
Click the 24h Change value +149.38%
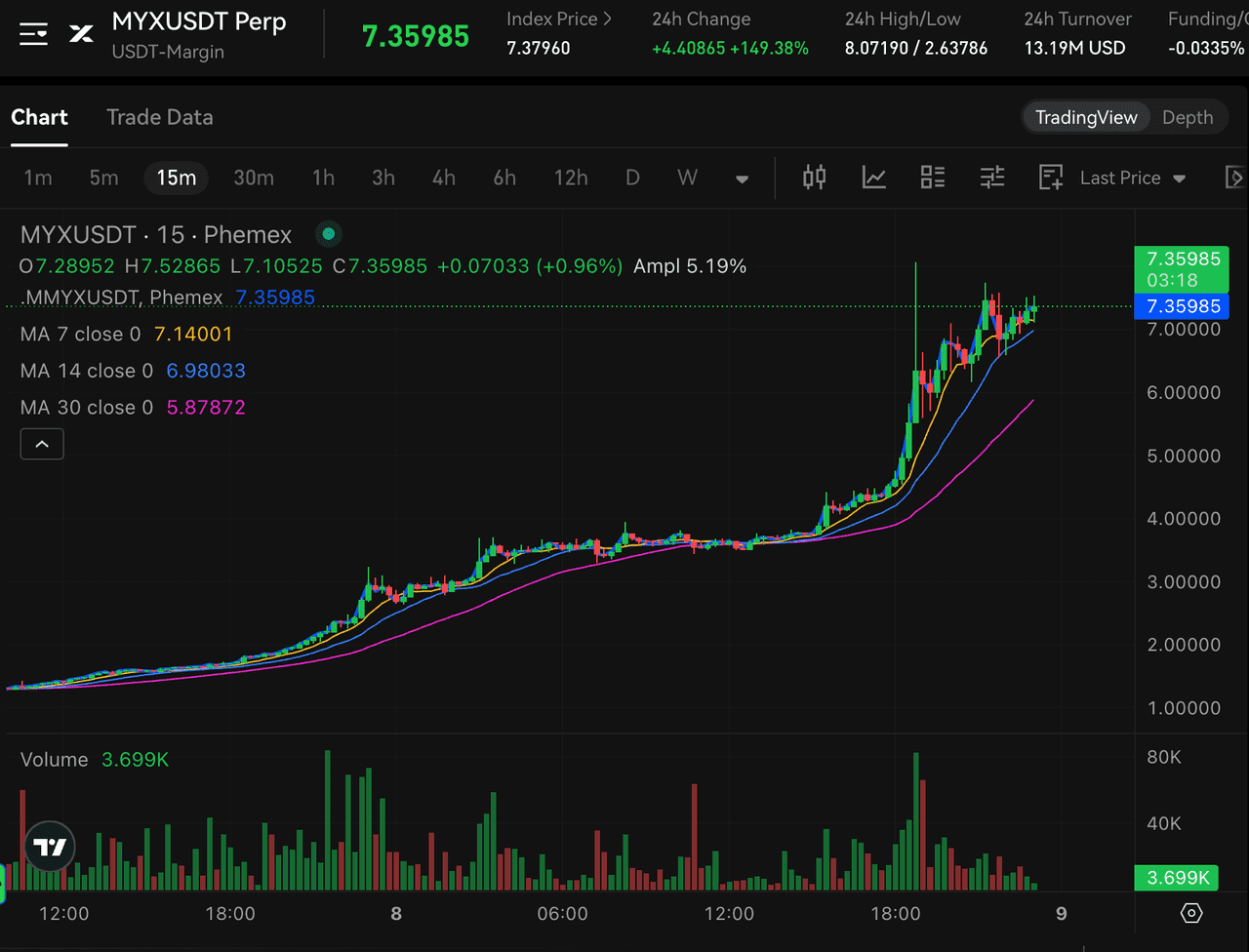click(769, 48)
